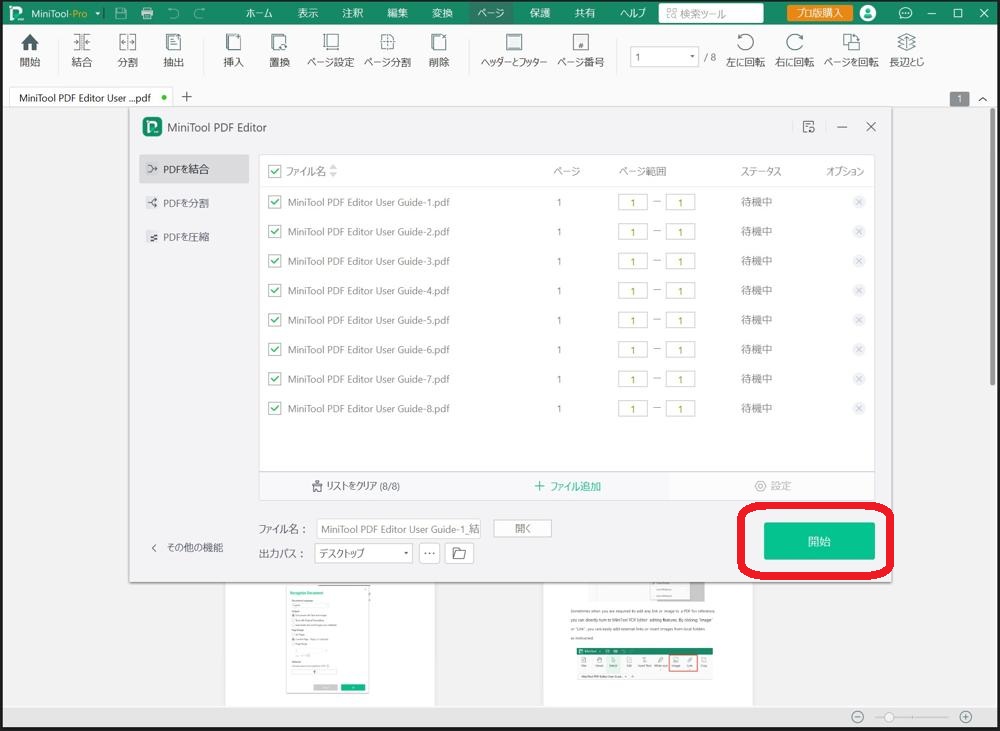Go back to その他の機能
Image resolution: width=1000 pixels, height=731 pixels.
[188, 547]
